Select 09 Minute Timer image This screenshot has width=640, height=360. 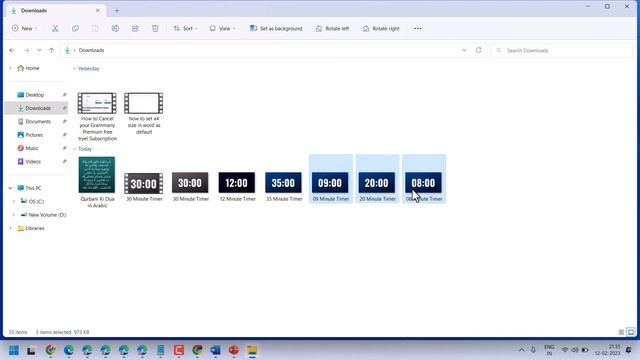(331, 179)
